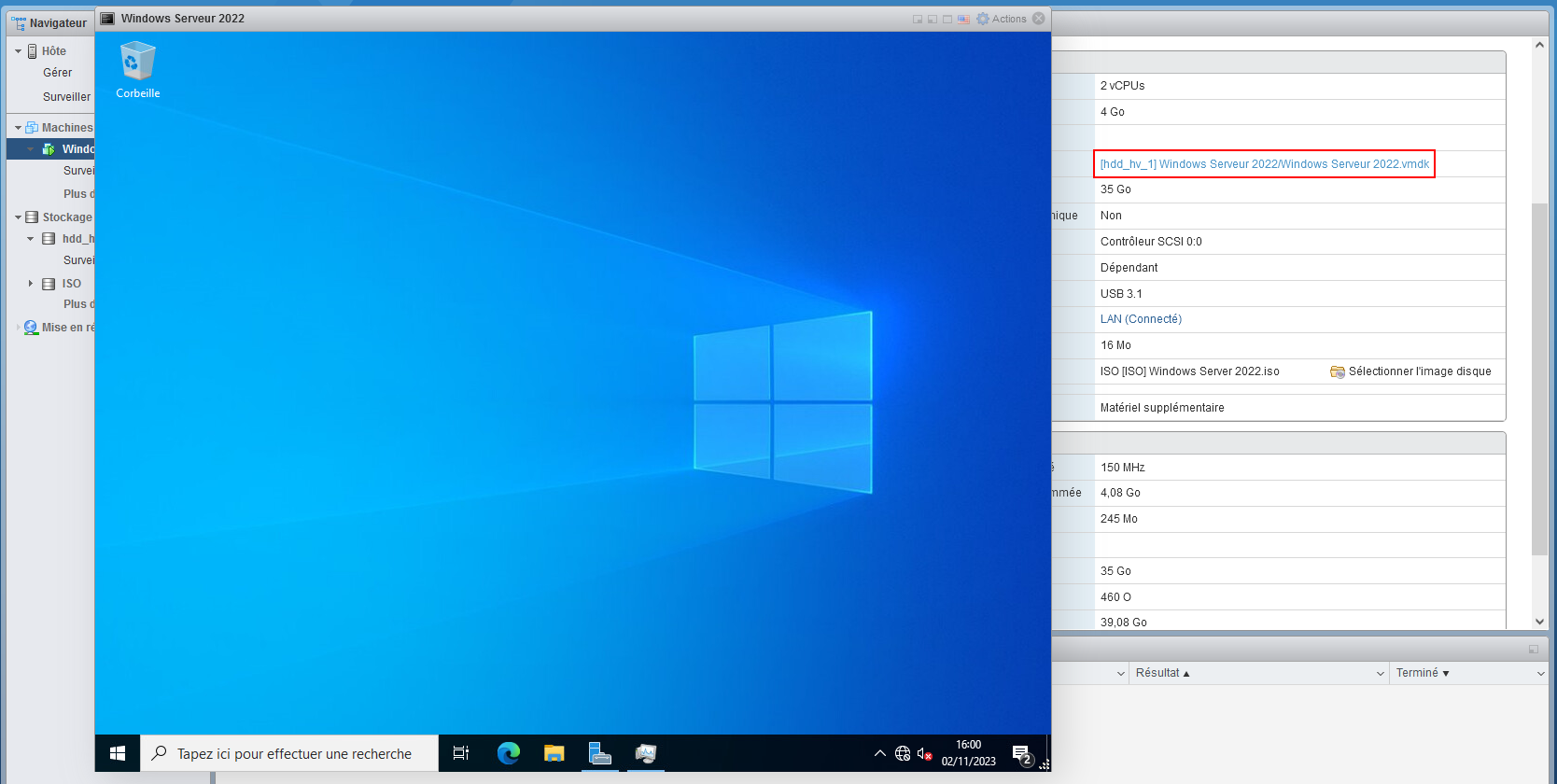The image size is (1557, 784).
Task: Click the Contrôleur SCSI 0:0 value
Action: click(x=1151, y=242)
